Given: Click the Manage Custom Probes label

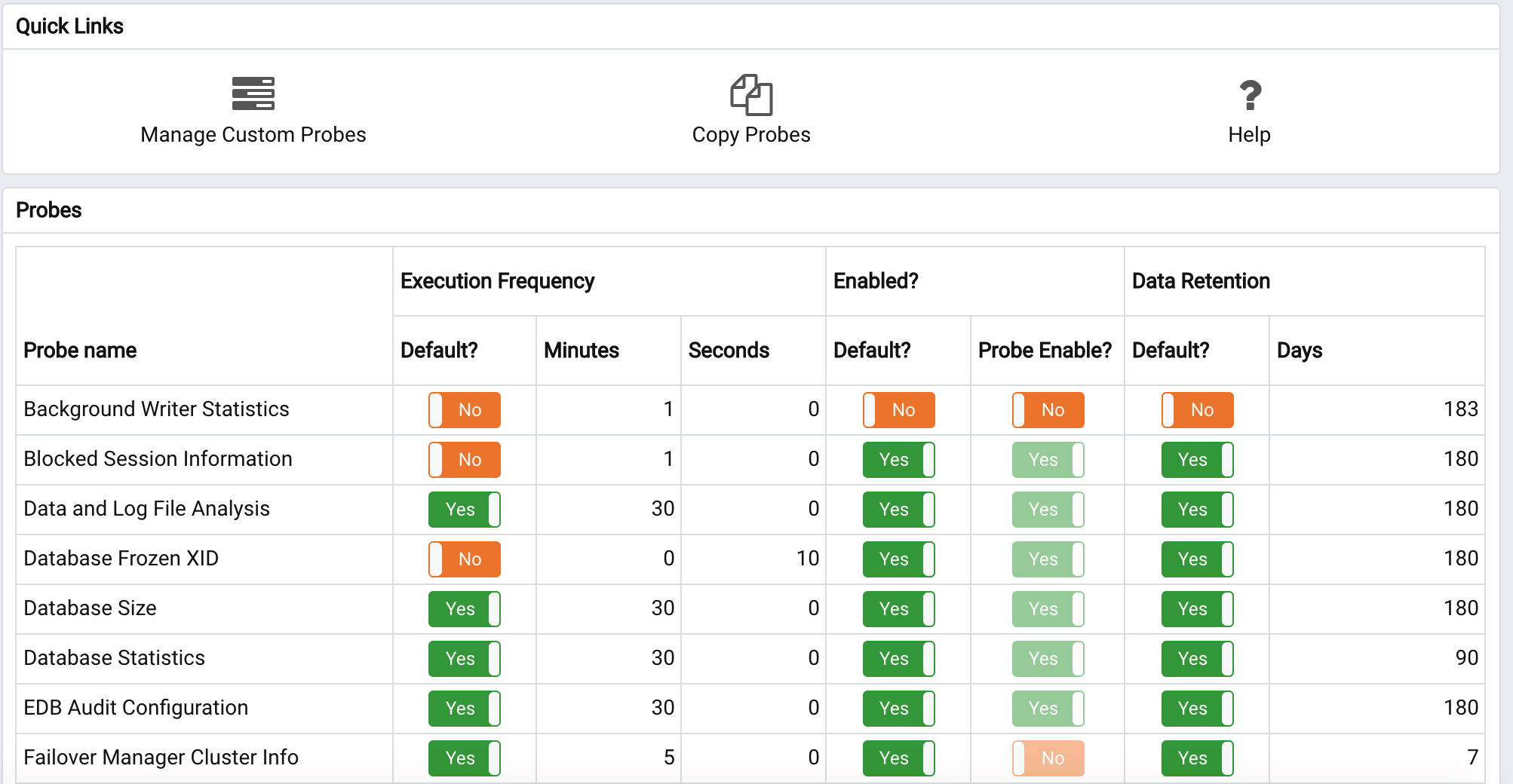Looking at the screenshot, I should 253,135.
